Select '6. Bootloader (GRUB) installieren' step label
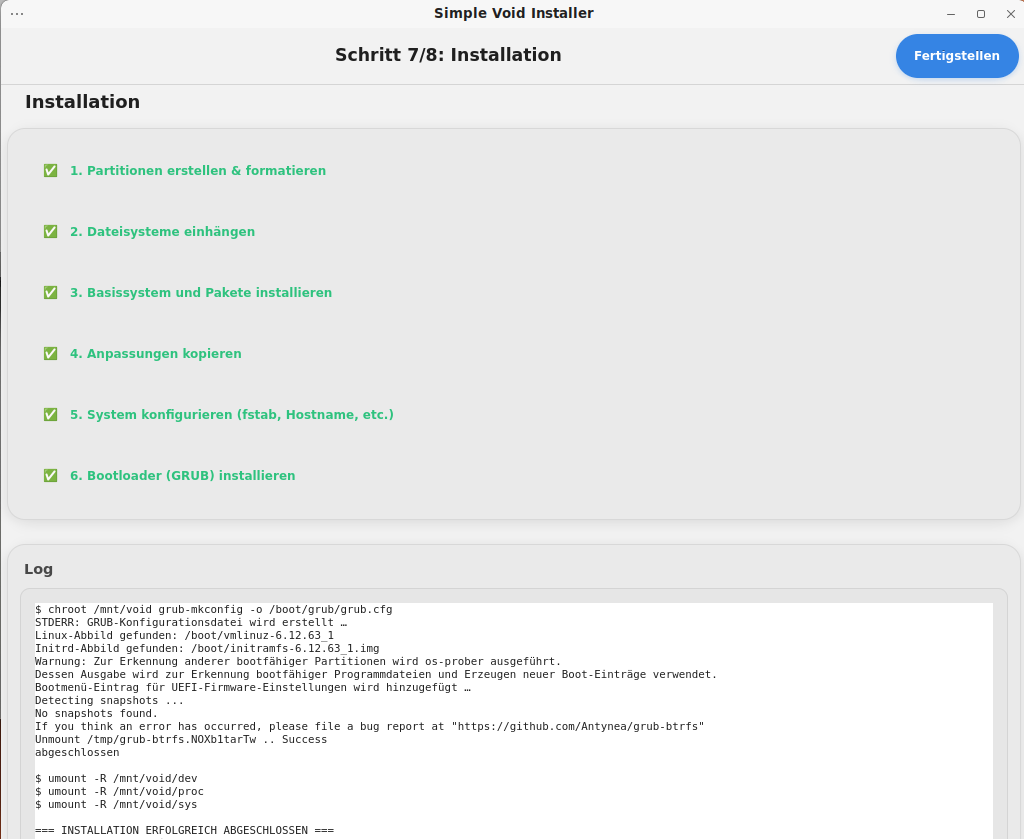 pyautogui.click(x=182, y=476)
